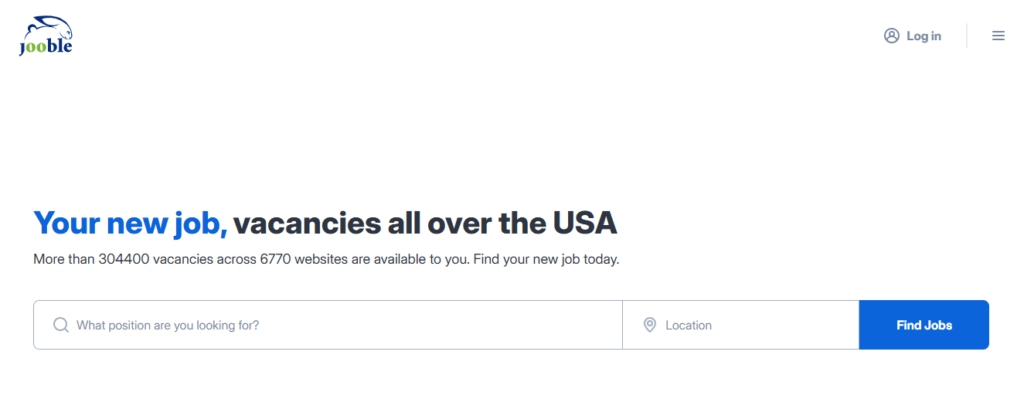1024x413 pixels.
Task: Click the divider line beside Log in
Action: 967,36
